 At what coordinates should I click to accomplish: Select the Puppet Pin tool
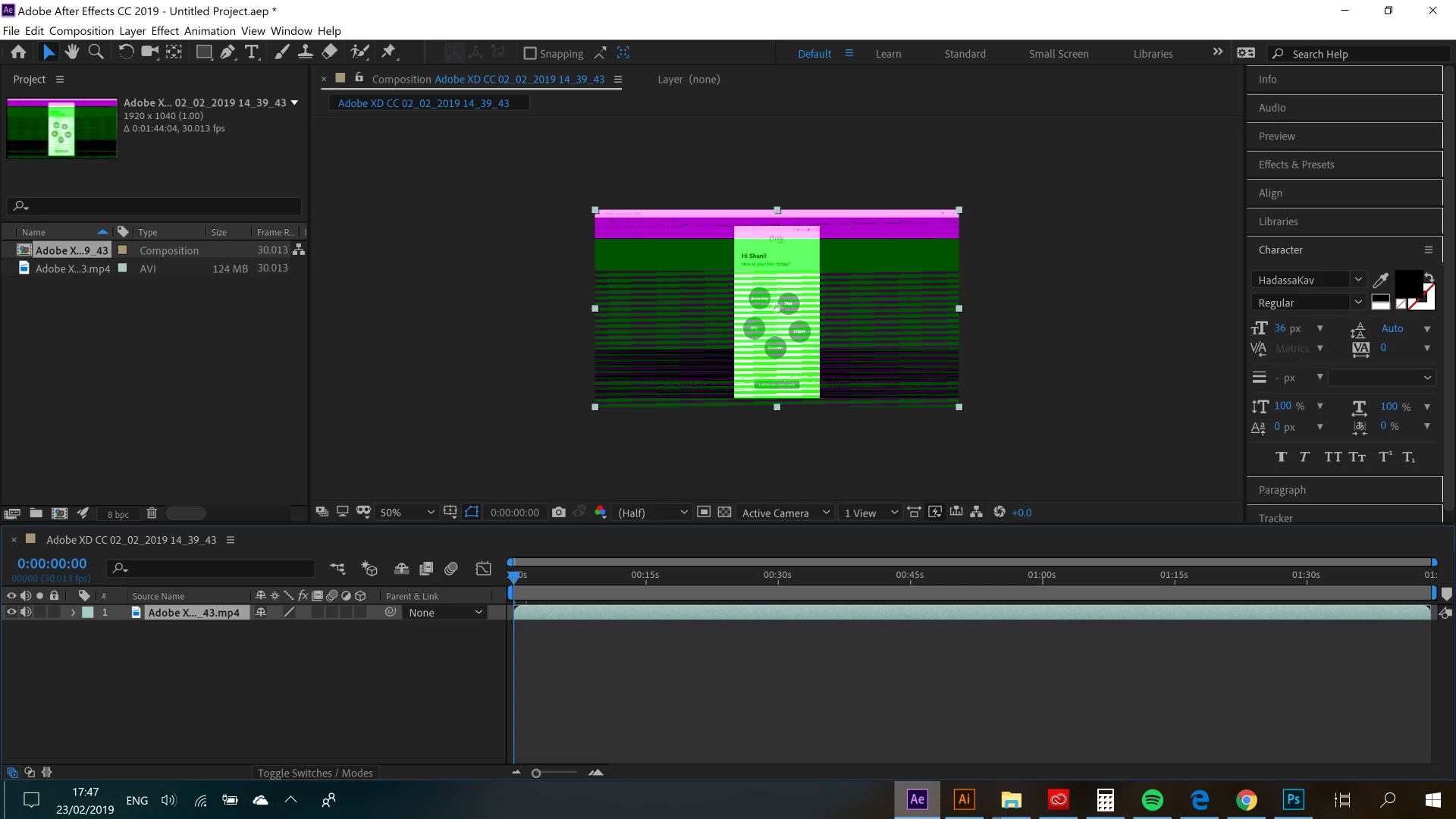click(389, 52)
